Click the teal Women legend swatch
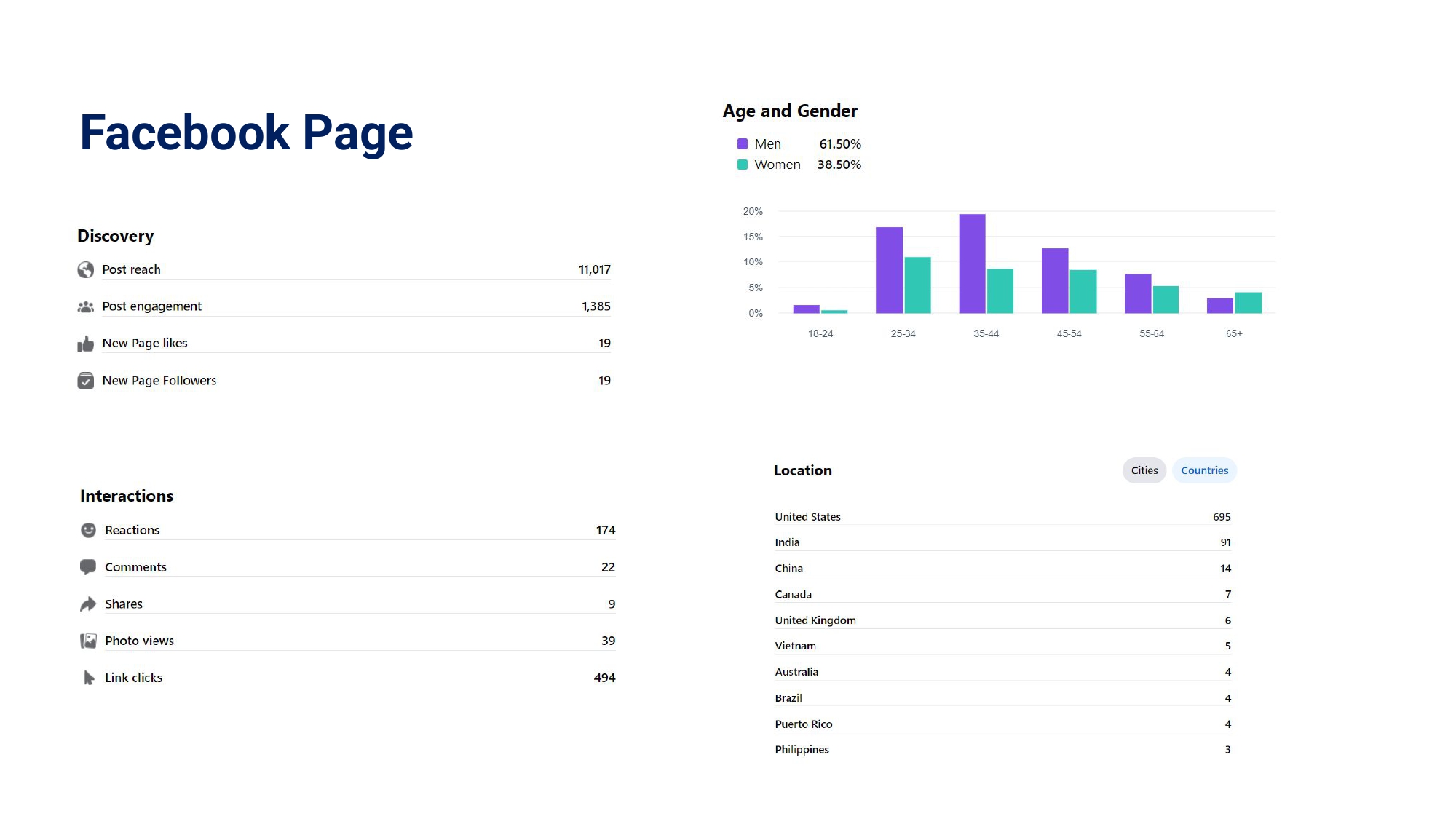Image resolution: width=1456 pixels, height=819 pixels. [x=743, y=165]
